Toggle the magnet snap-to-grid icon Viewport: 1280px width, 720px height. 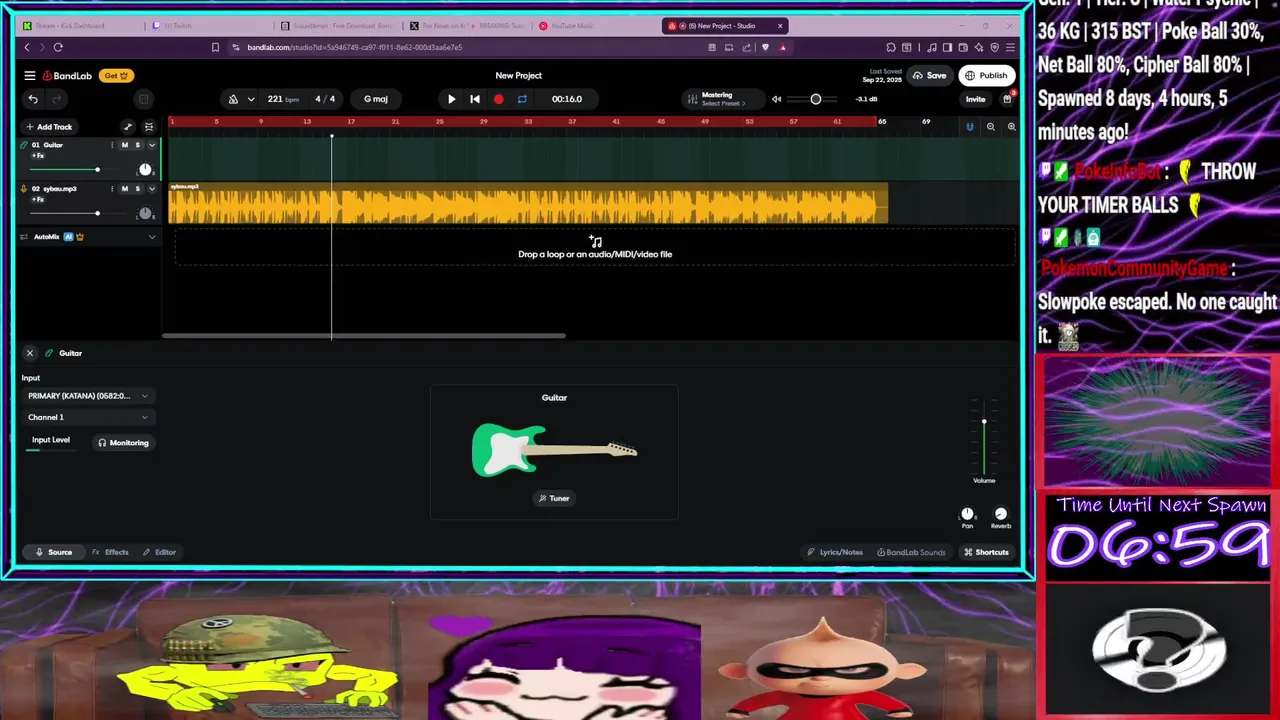point(969,127)
